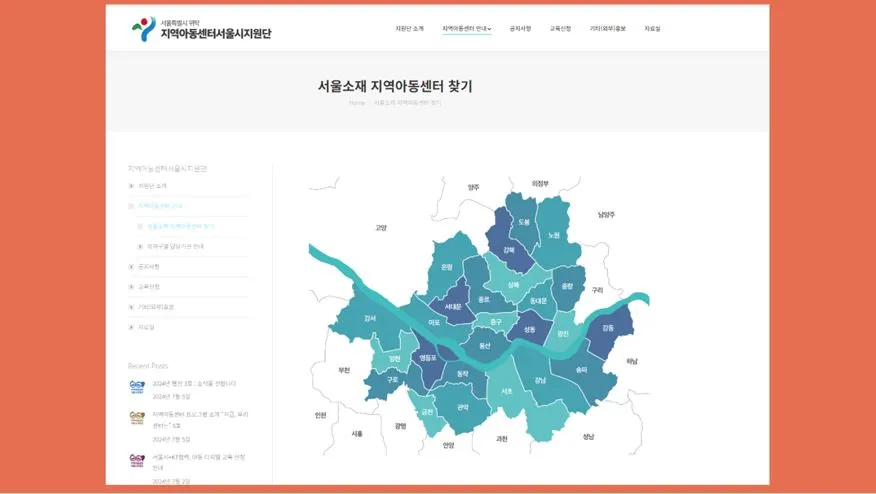Select 지원단 소개 in the sidebar menu

pyautogui.click(x=153, y=186)
